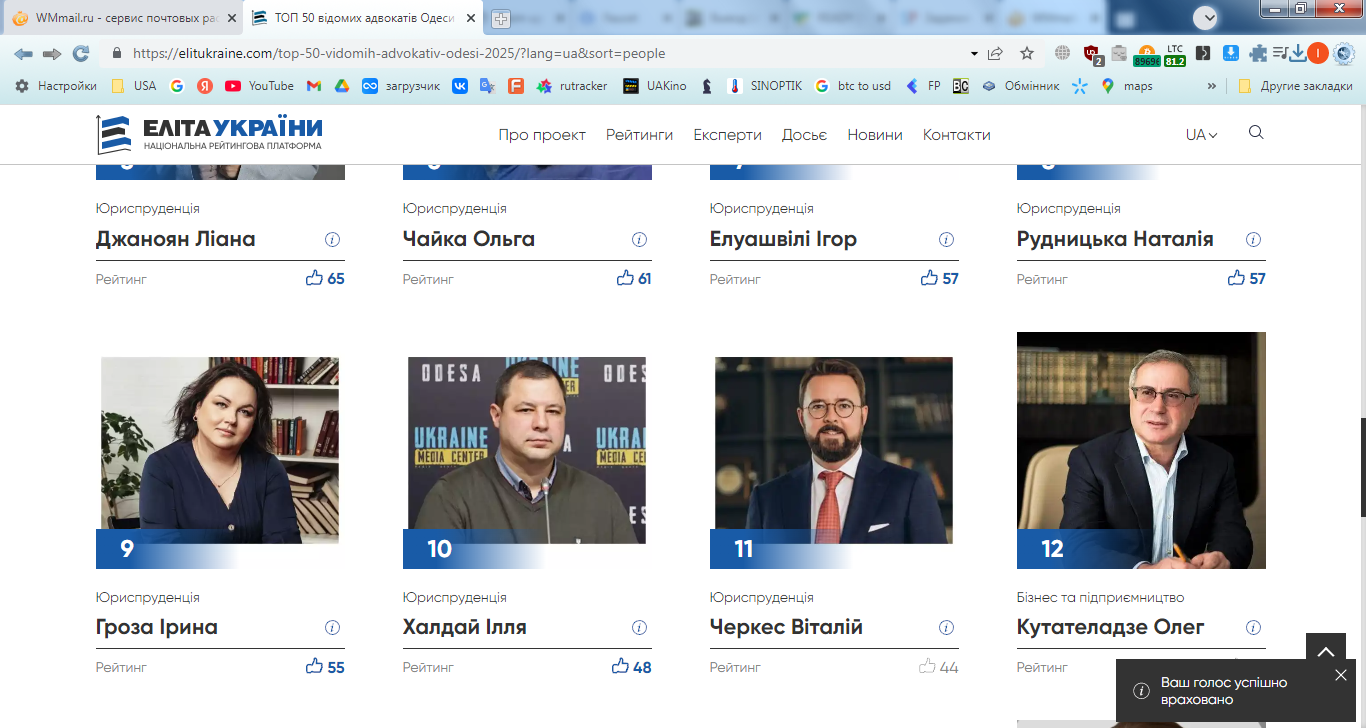Click the share page icon in address bar
The height and width of the screenshot is (728, 1366).
coord(995,53)
